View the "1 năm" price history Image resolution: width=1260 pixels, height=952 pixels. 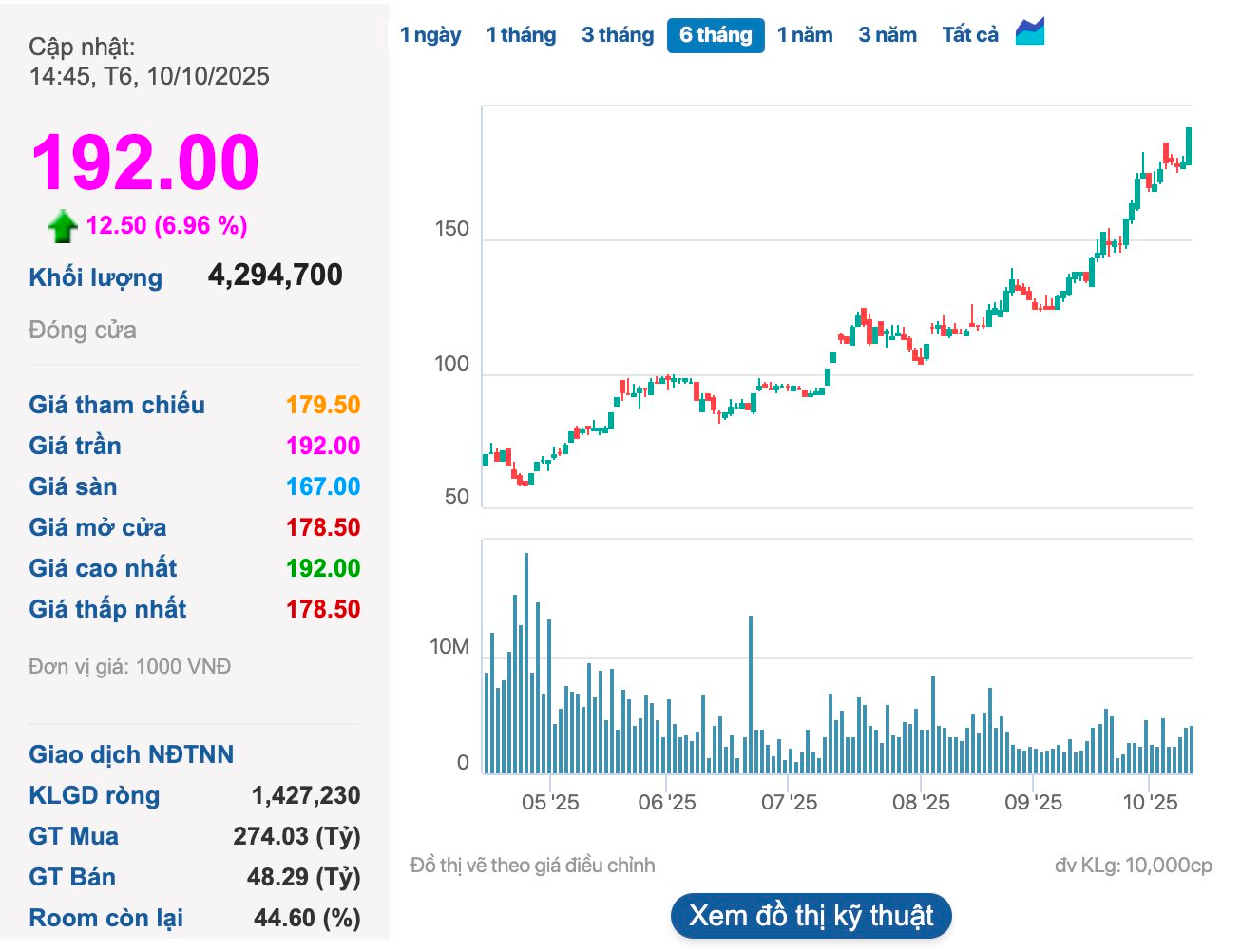coord(805,34)
